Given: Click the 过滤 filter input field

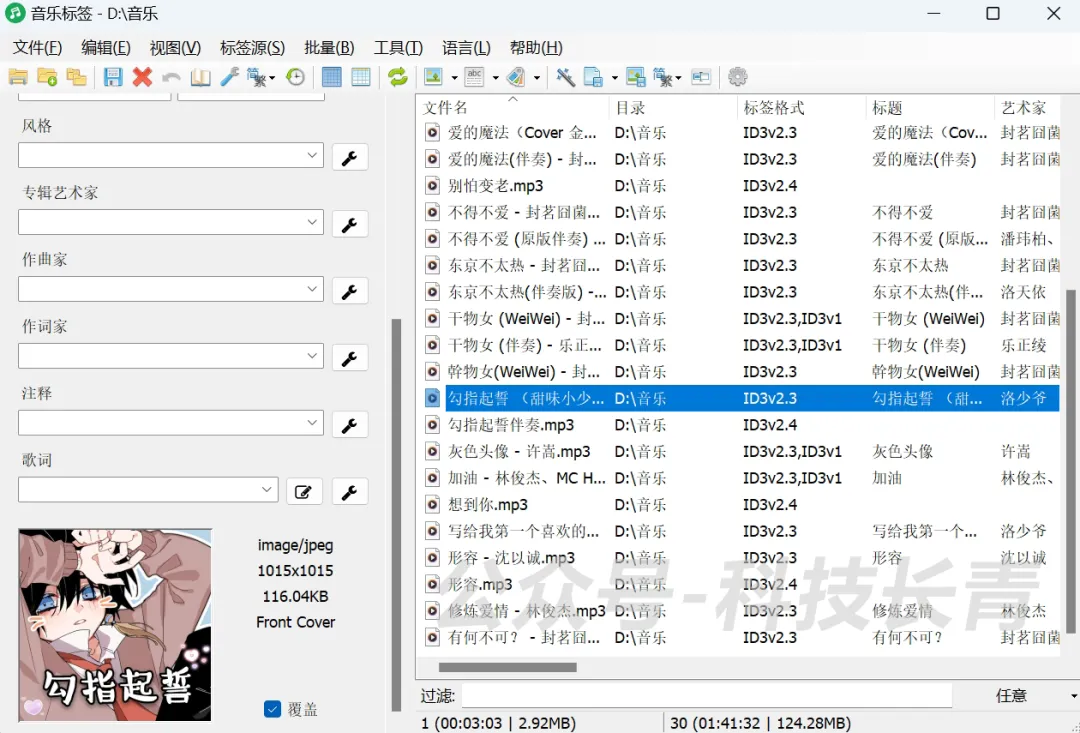Looking at the screenshot, I should click(706, 695).
